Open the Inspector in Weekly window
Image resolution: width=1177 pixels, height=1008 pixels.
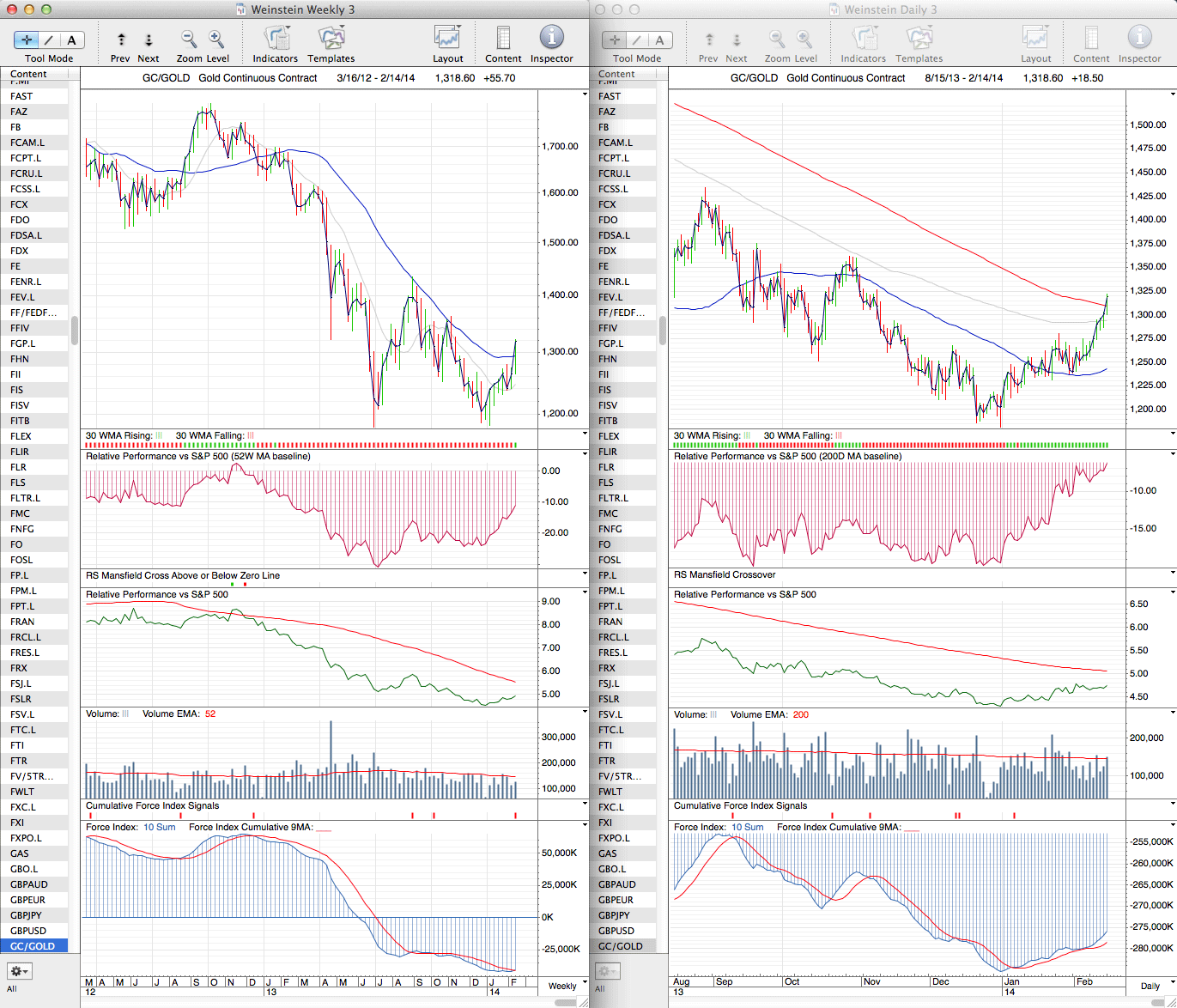click(x=551, y=39)
